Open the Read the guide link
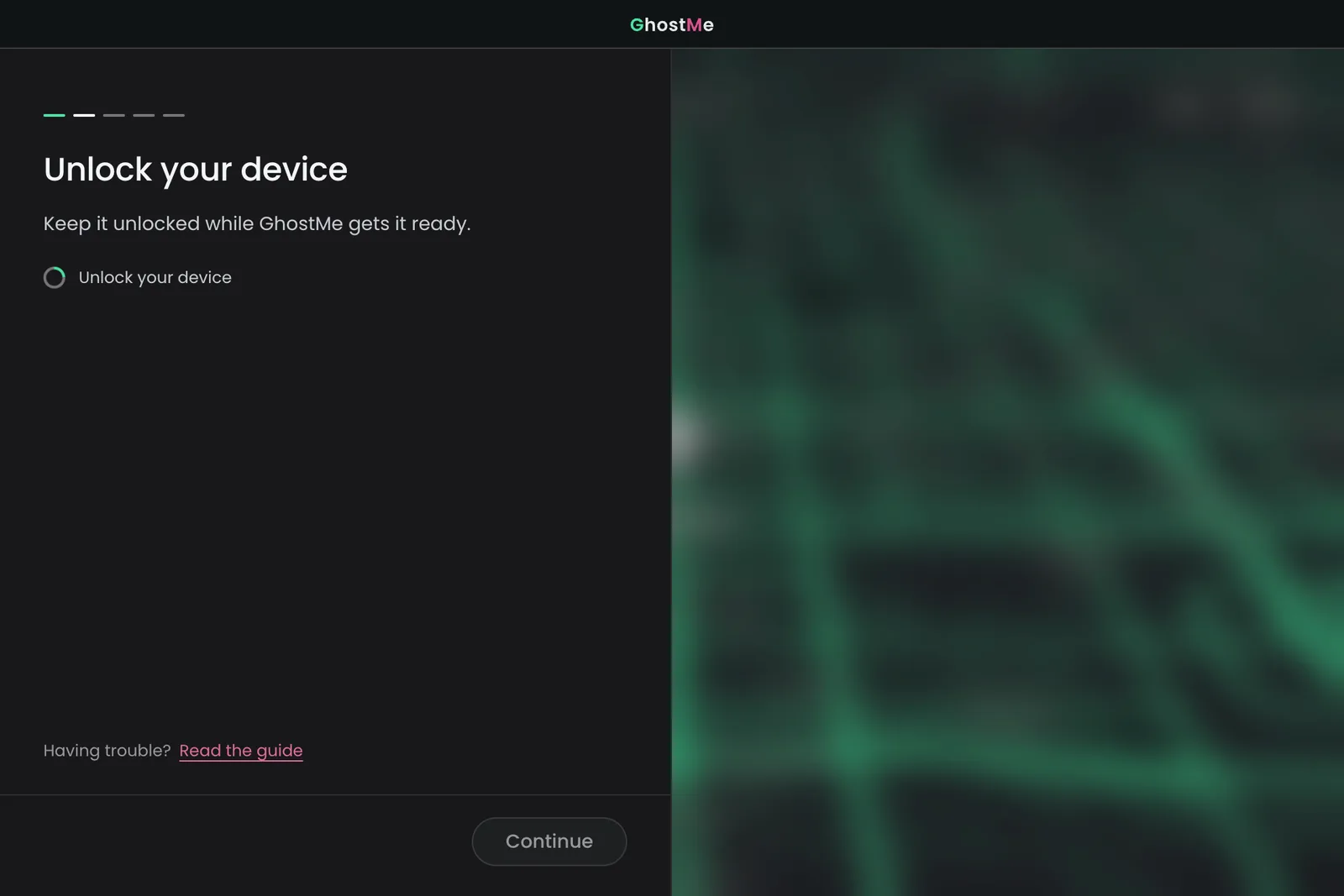1344x896 pixels. 241,751
